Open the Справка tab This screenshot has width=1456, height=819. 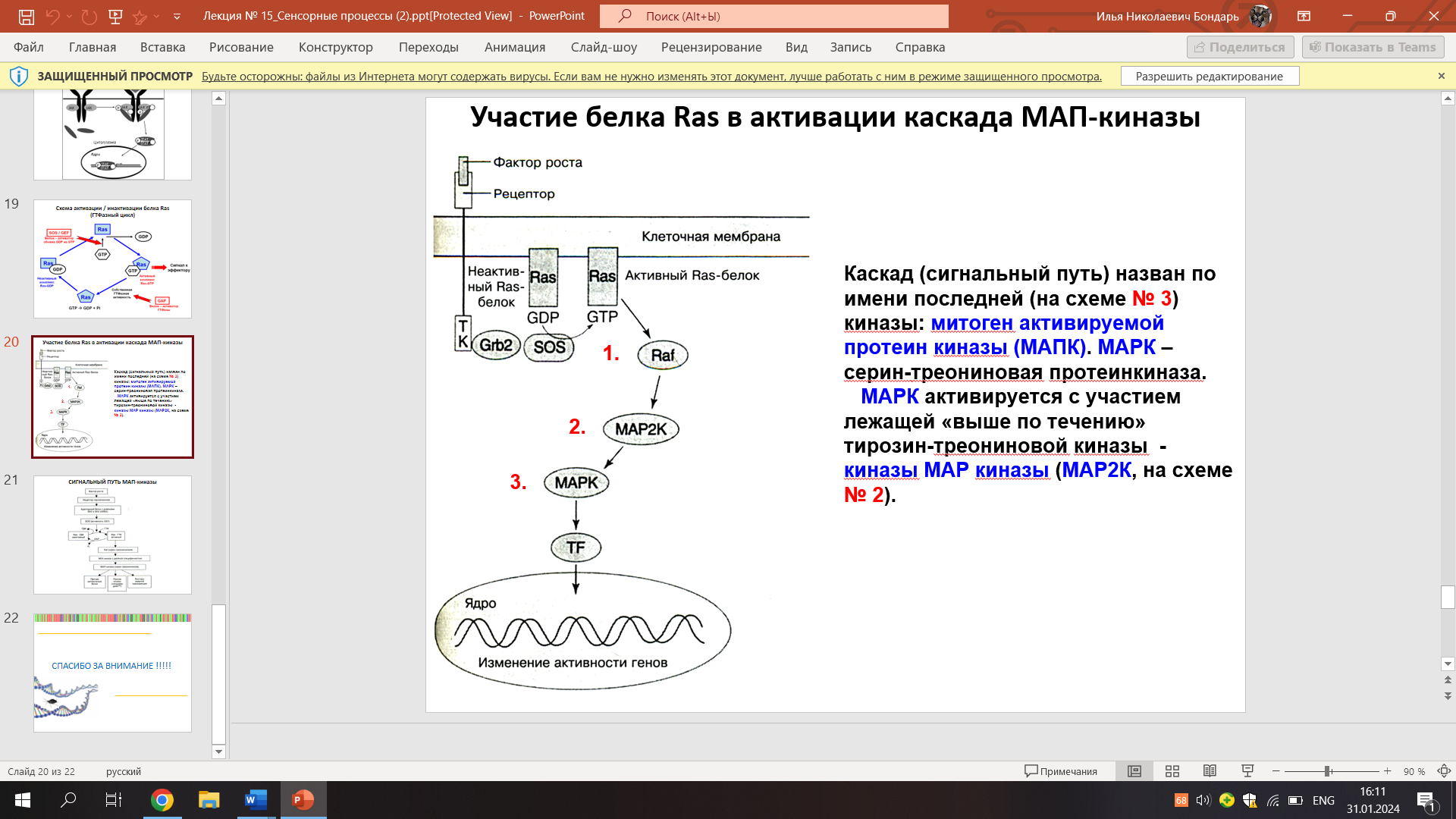pyautogui.click(x=920, y=47)
